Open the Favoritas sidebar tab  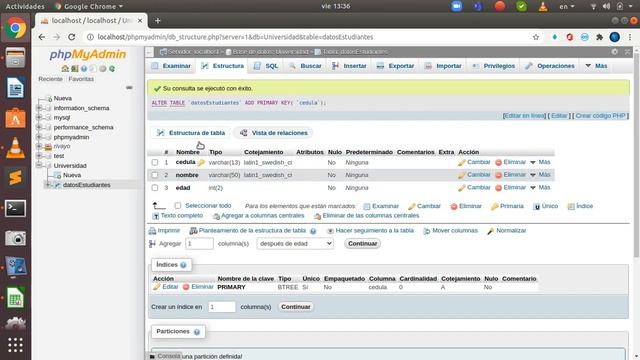[x=81, y=79]
